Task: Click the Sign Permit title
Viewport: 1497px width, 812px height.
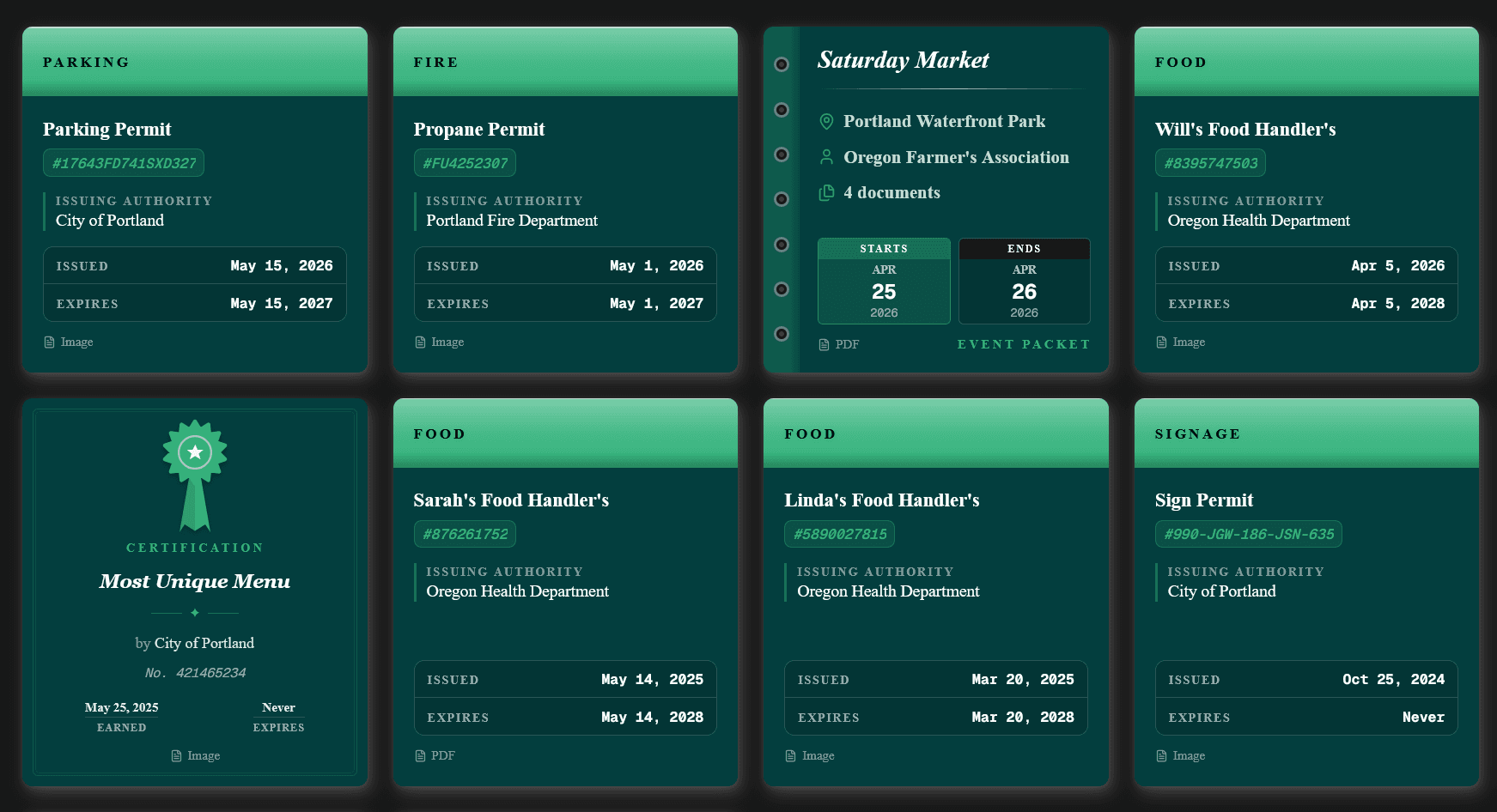Action: (x=1204, y=500)
